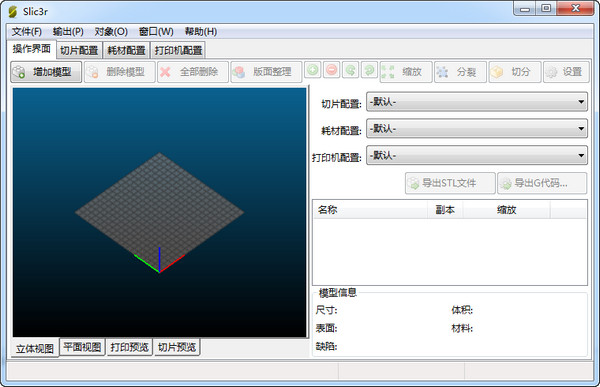Click the 名称 column header
This screenshot has height=387, width=600.
coord(370,210)
